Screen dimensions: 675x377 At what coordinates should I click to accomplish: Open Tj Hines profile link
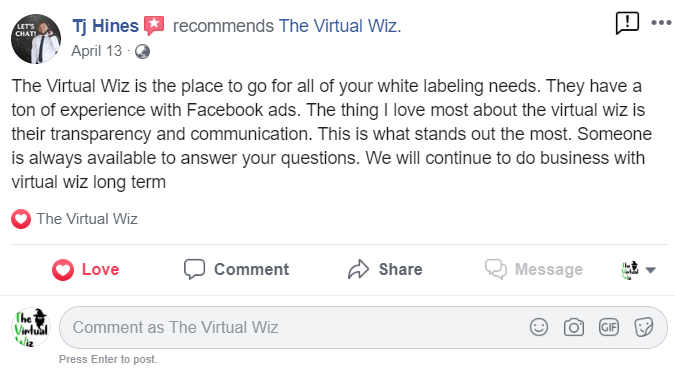pyautogui.click(x=105, y=26)
